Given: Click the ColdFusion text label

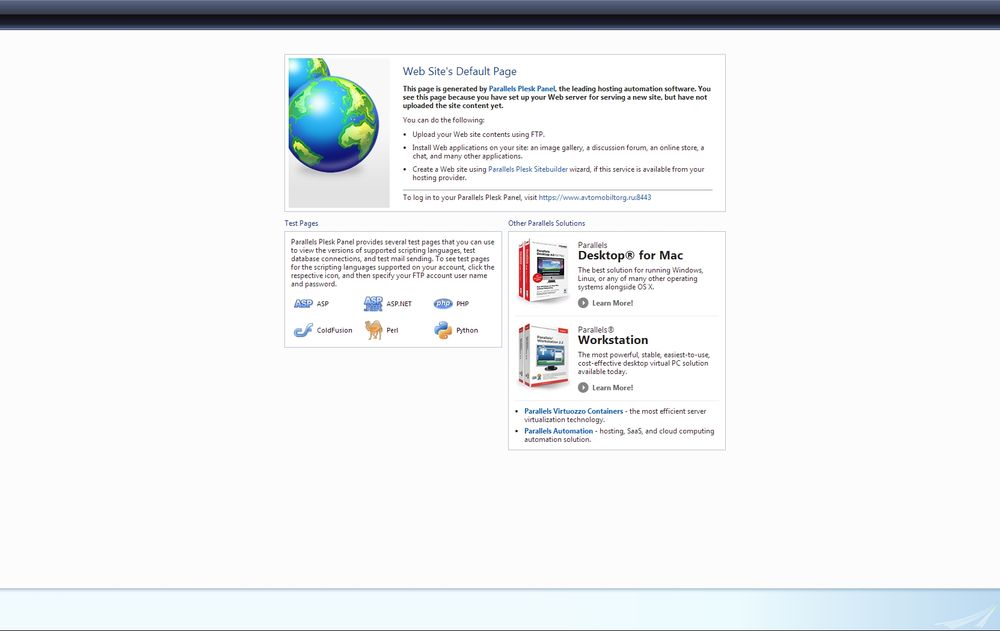Looking at the screenshot, I should coord(334,330).
